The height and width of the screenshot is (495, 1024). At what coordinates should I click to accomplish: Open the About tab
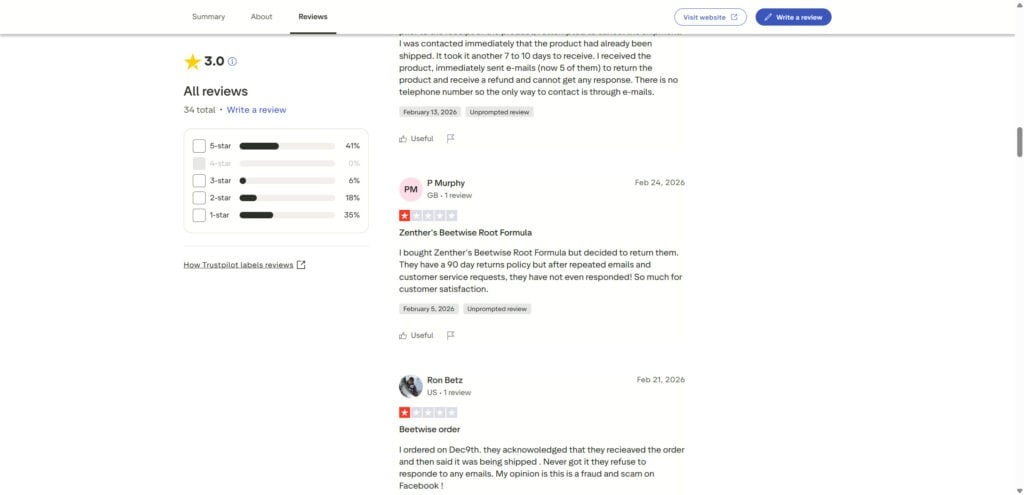(261, 17)
